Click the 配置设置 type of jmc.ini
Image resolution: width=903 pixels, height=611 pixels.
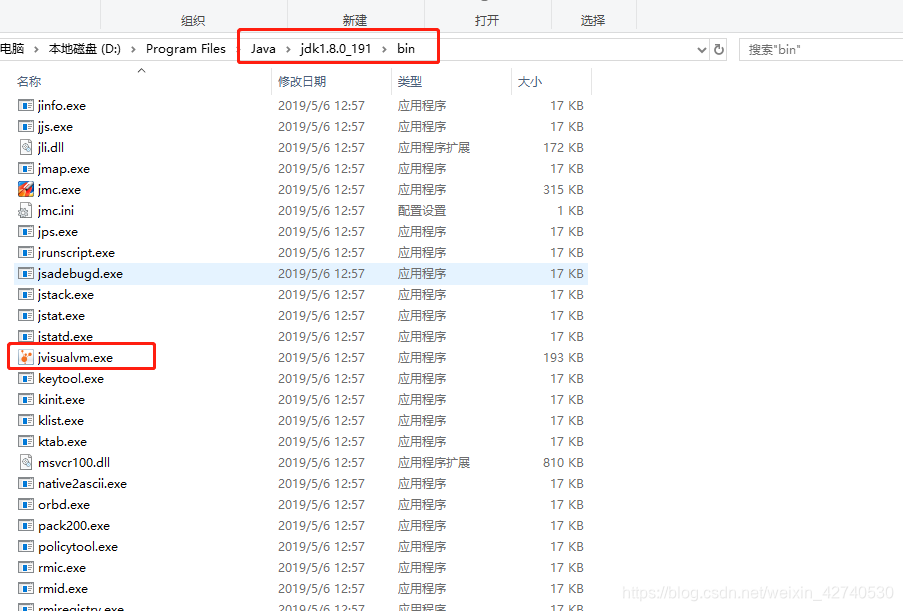click(x=422, y=211)
